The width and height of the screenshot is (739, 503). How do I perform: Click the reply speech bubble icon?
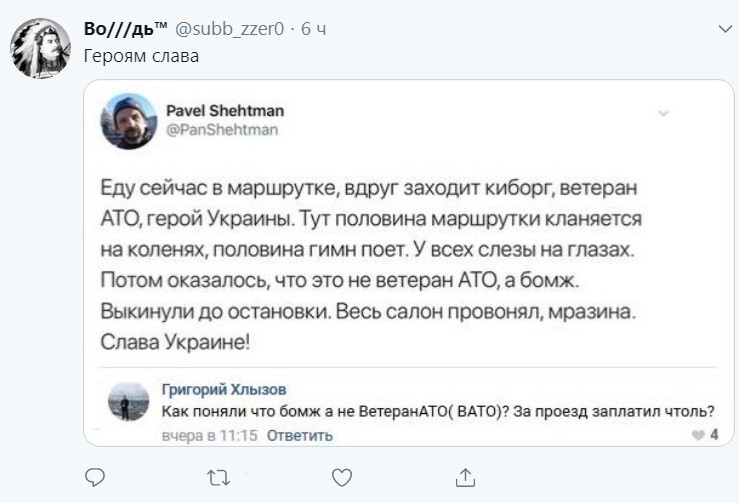pos(94,475)
